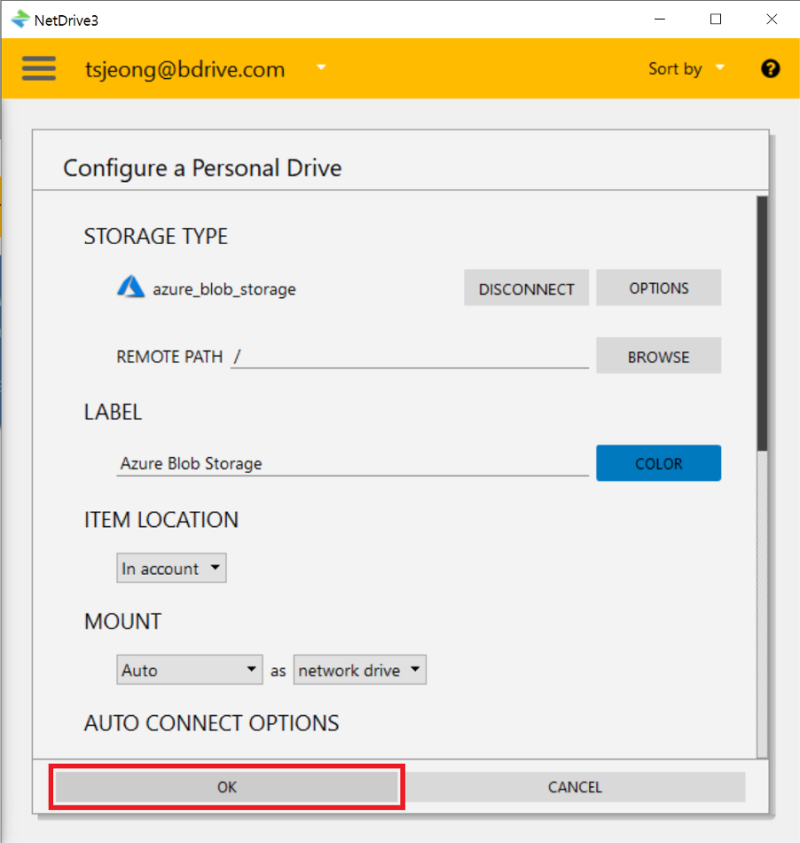Screen dimensions: 800x843
Task: Open the Auto mount drive letter dropdown
Action: 189,669
